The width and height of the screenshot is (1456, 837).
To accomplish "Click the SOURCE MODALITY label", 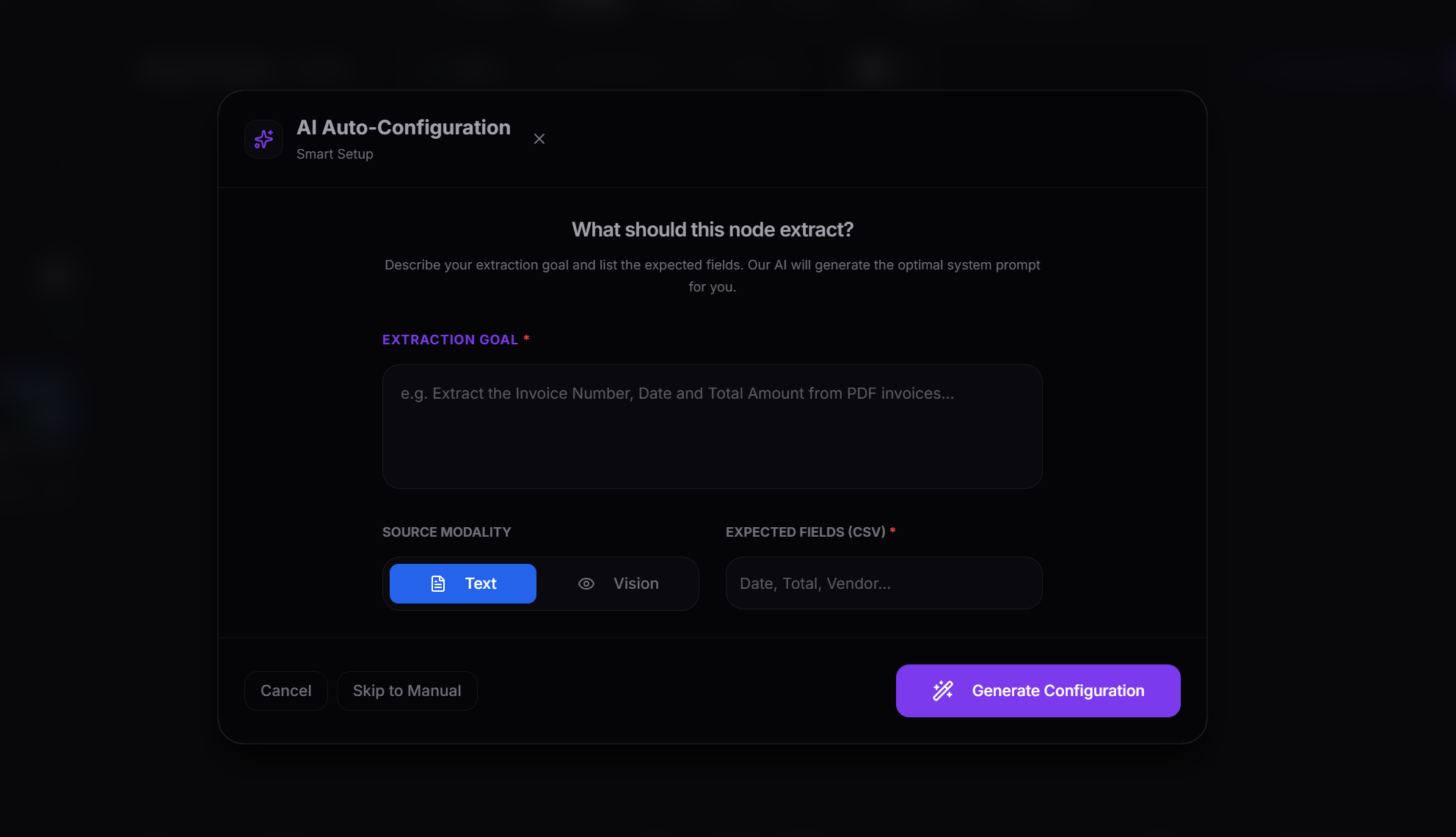I will point(446,532).
